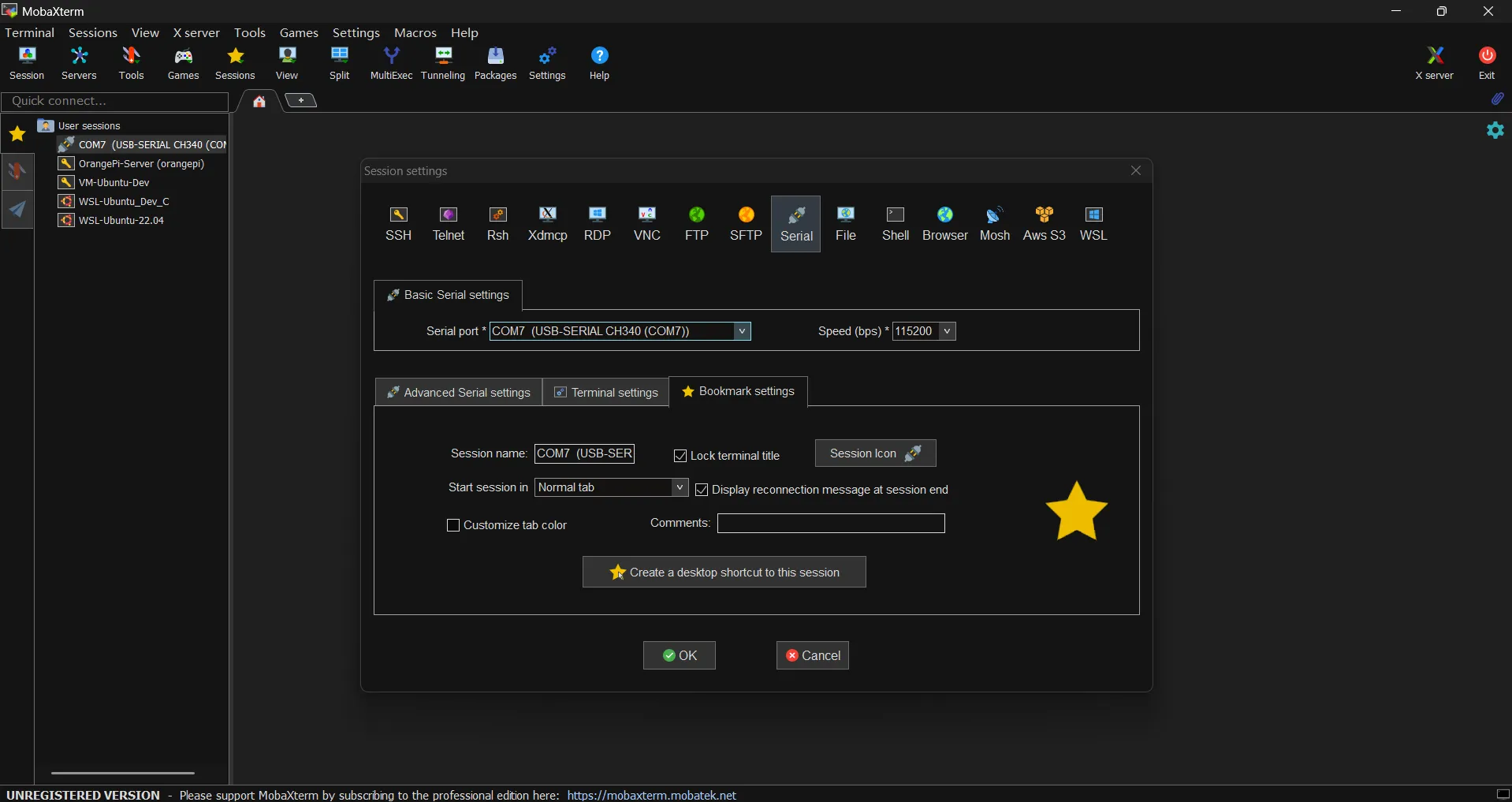1512x802 pixels.
Task: Click the Packages toolbar icon
Action: click(x=495, y=63)
